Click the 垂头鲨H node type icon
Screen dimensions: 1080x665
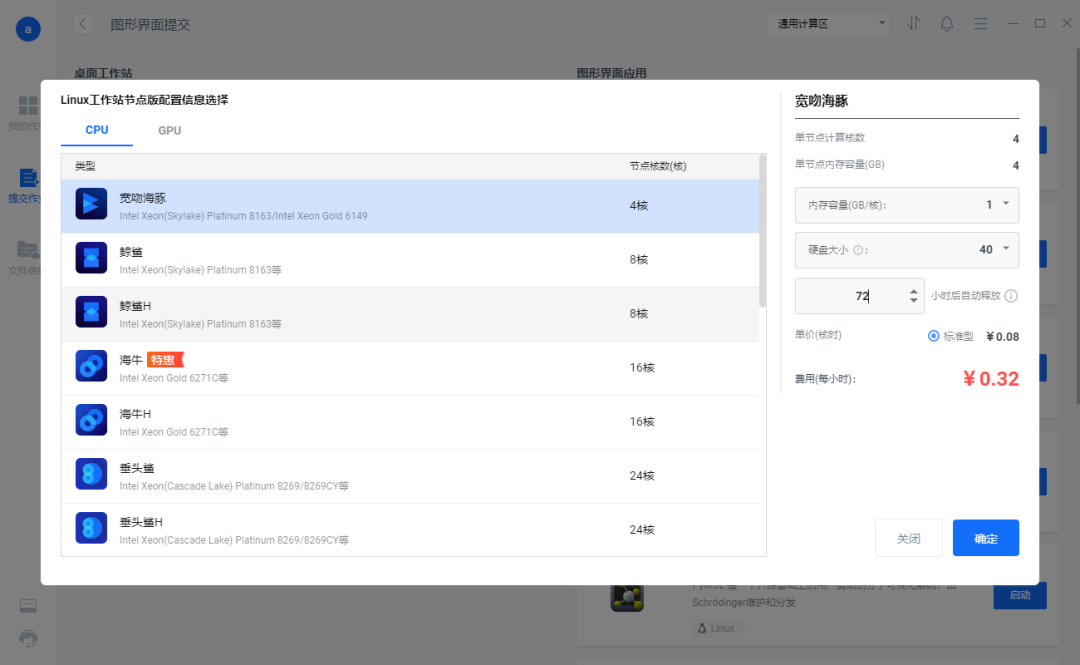pos(91,529)
